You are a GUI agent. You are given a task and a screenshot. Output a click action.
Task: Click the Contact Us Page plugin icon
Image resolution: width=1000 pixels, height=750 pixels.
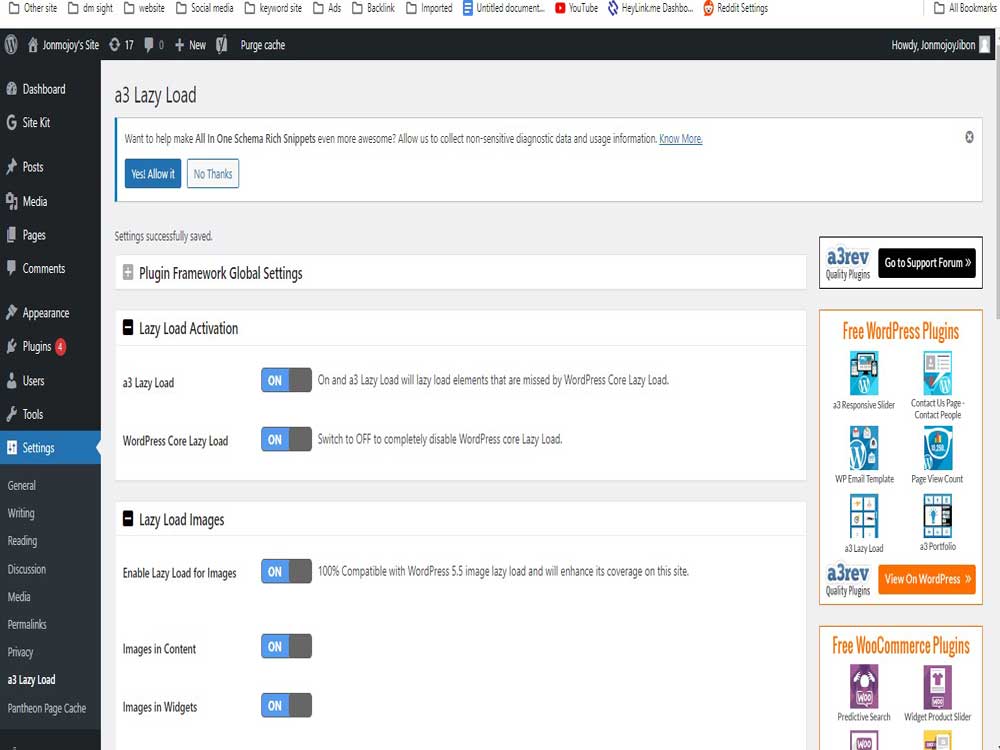tap(937, 373)
